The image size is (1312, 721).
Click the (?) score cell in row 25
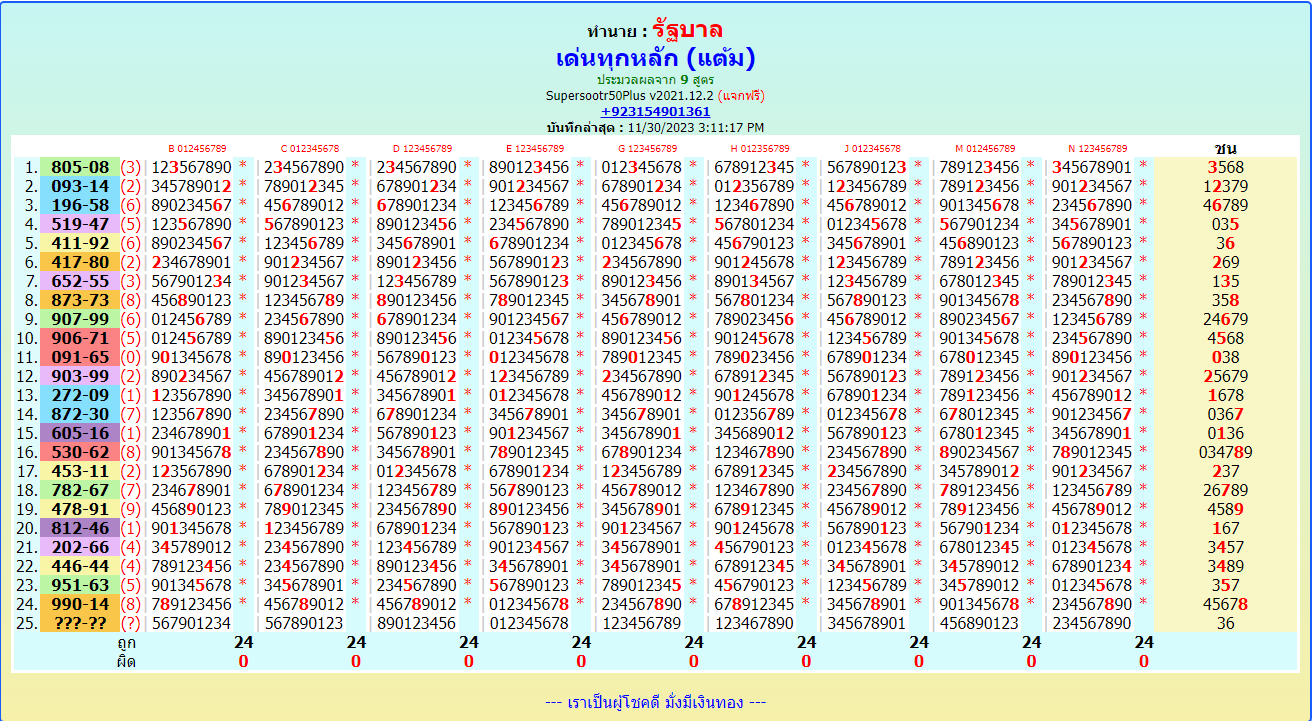[x=131, y=623]
